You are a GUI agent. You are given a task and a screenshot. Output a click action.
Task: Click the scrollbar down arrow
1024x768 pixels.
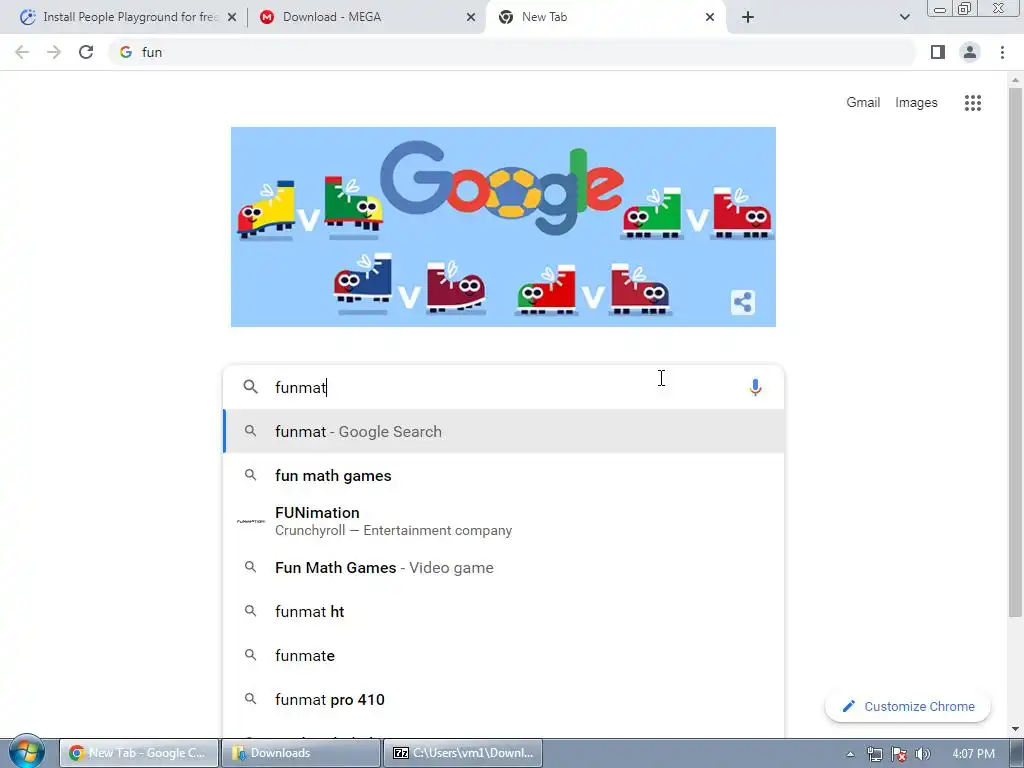click(x=1015, y=728)
